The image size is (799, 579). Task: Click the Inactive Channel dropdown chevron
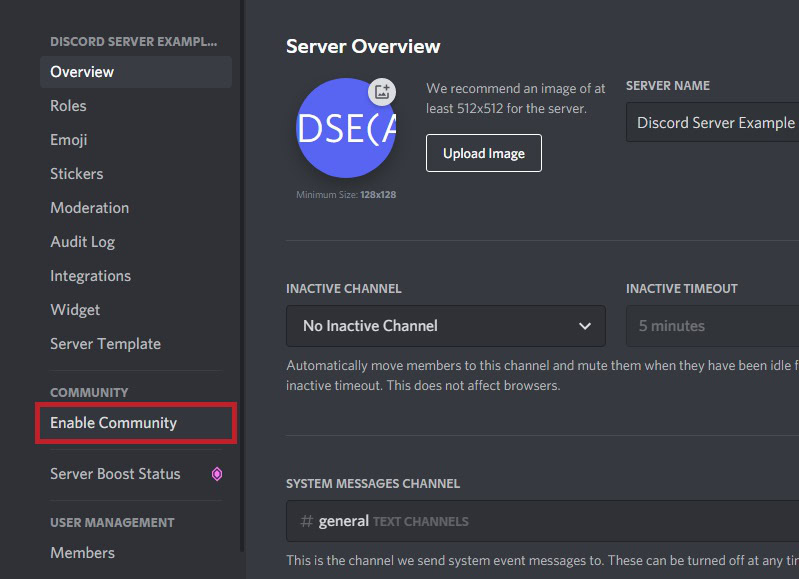tap(585, 326)
